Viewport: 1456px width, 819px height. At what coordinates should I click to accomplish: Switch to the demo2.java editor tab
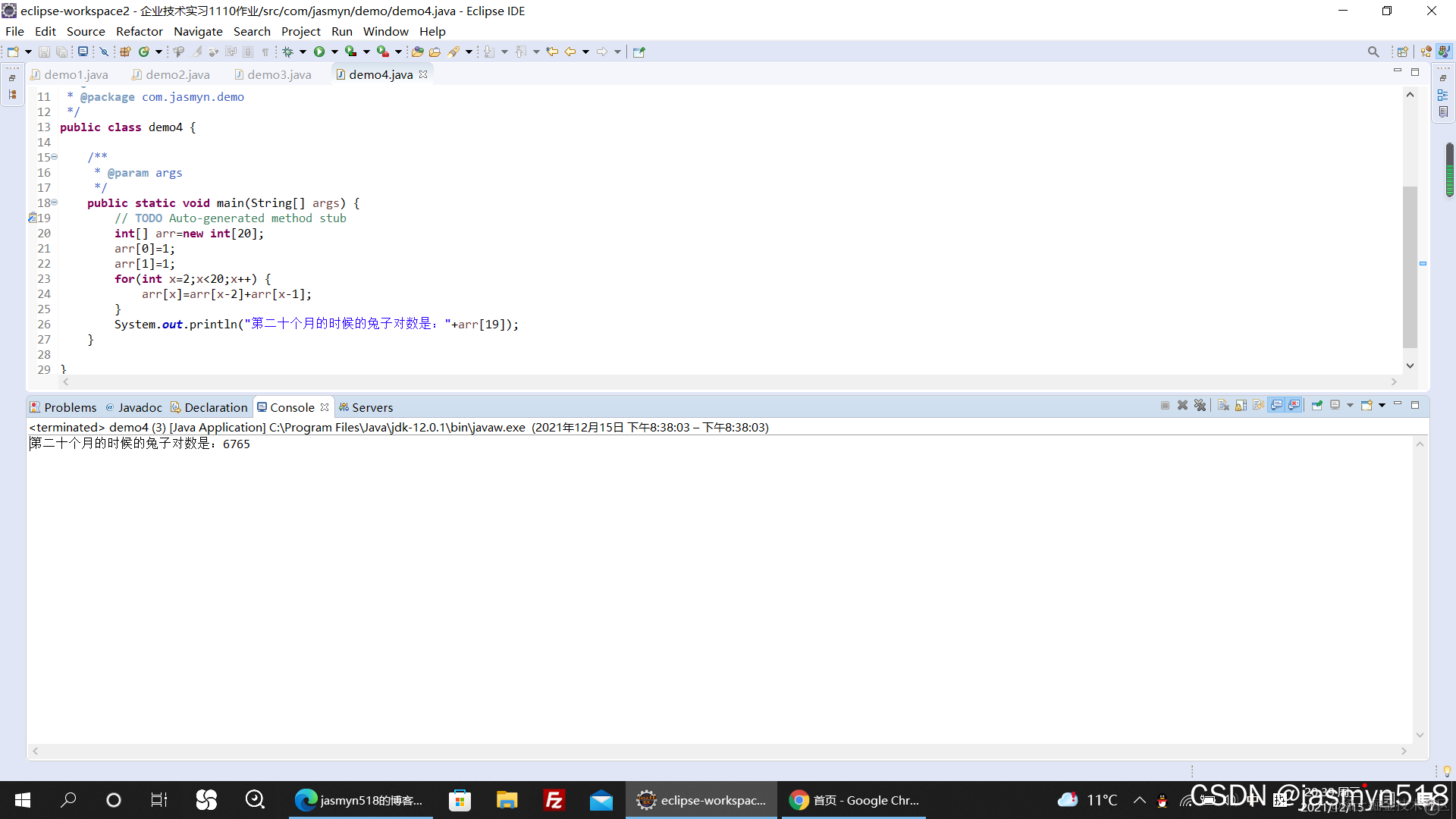coord(177,74)
